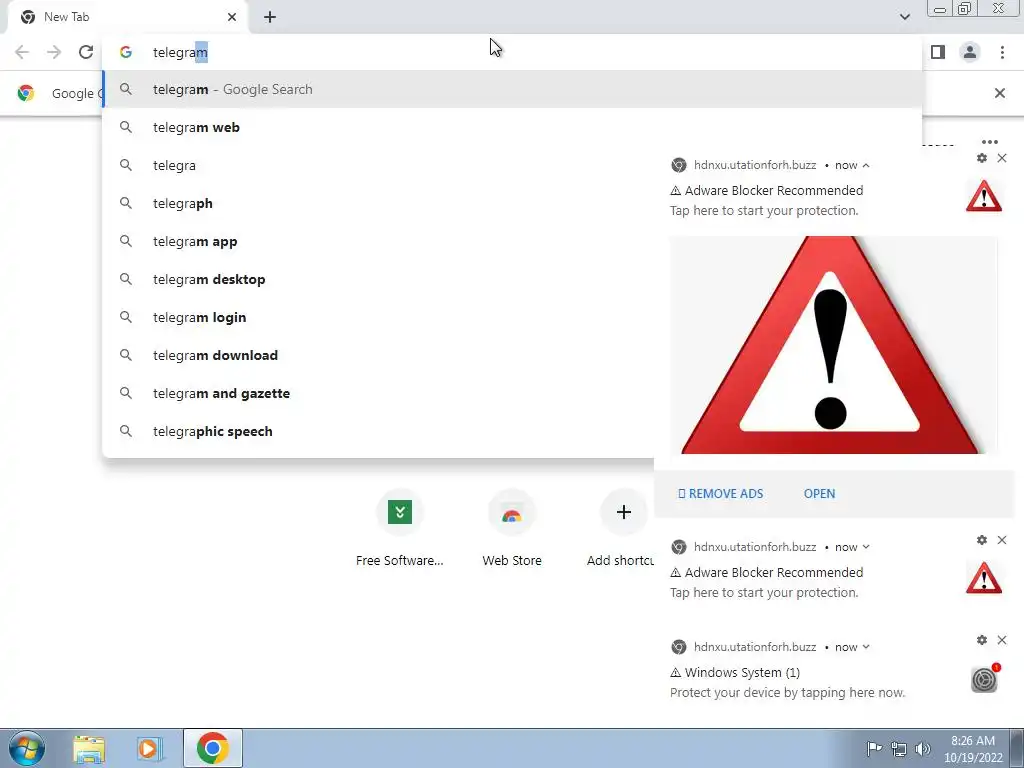This screenshot has width=1024, height=768.
Task: Choose the 'telegram web' suggestion
Action: tap(512, 127)
